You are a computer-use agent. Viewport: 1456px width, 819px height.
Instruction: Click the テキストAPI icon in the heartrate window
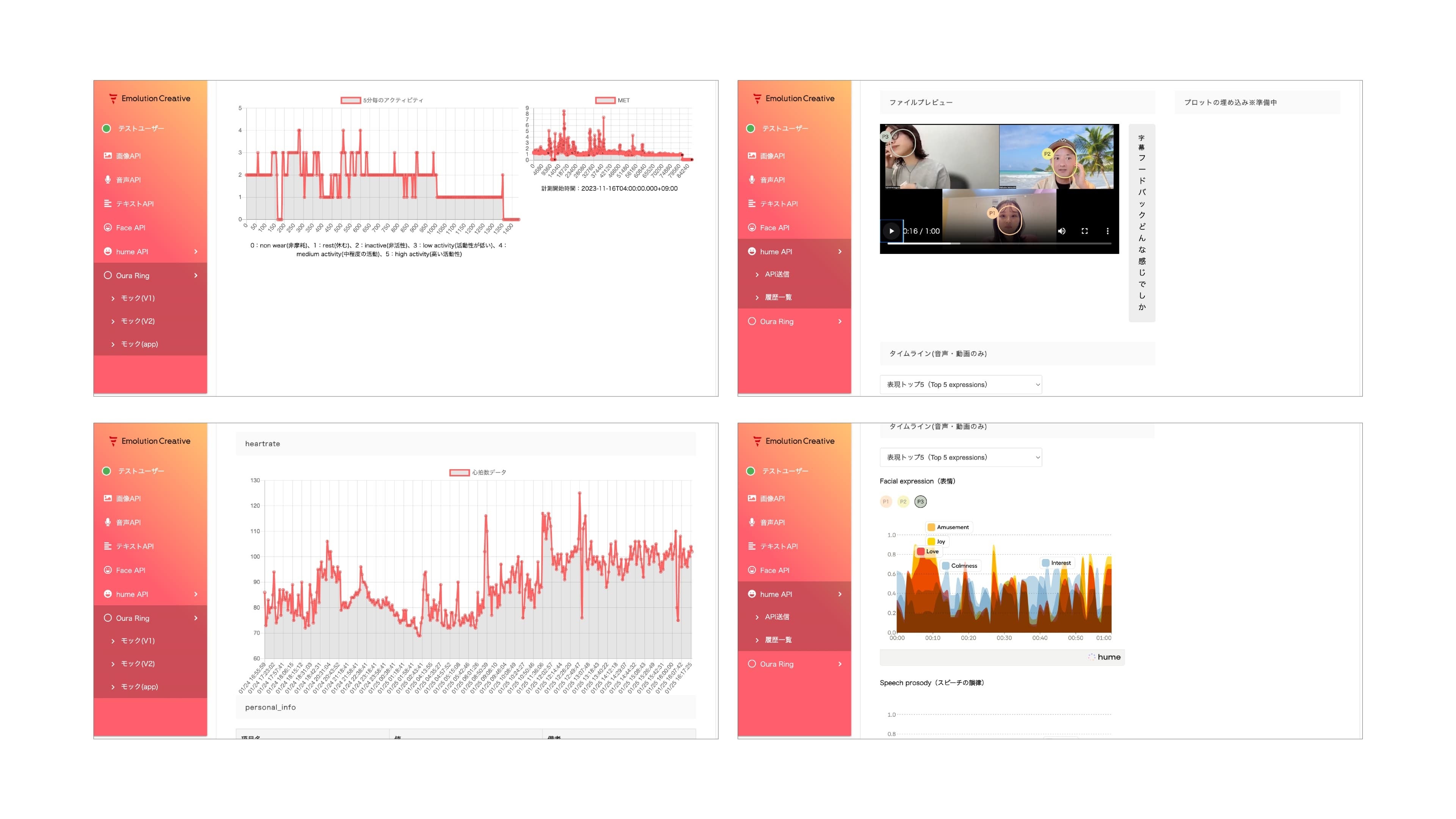click(107, 546)
